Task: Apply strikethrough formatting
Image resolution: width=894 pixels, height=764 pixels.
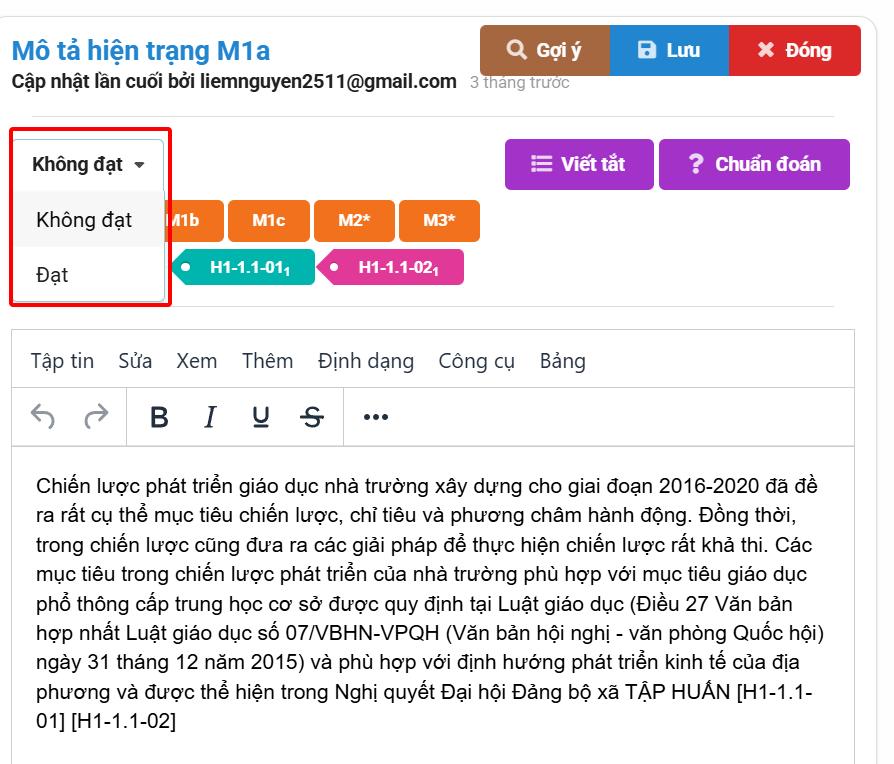Action: [312, 417]
